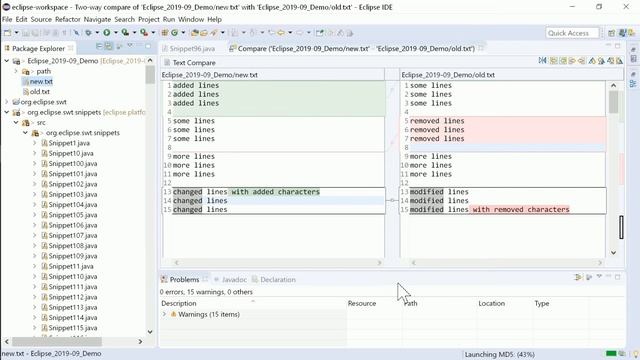Screen dimensions: 640x360
Task: Click the green Run toolbar button
Action: (107, 33)
